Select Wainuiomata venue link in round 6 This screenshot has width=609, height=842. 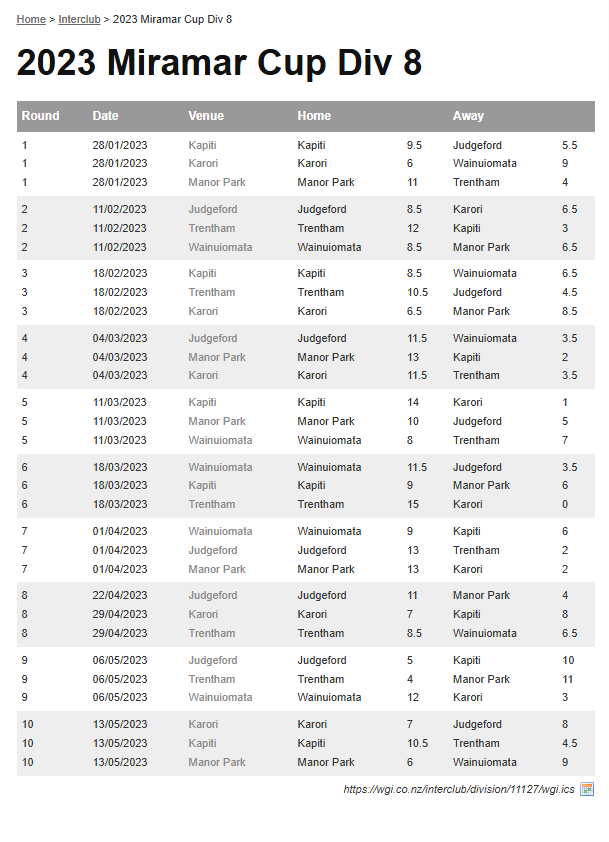220,467
